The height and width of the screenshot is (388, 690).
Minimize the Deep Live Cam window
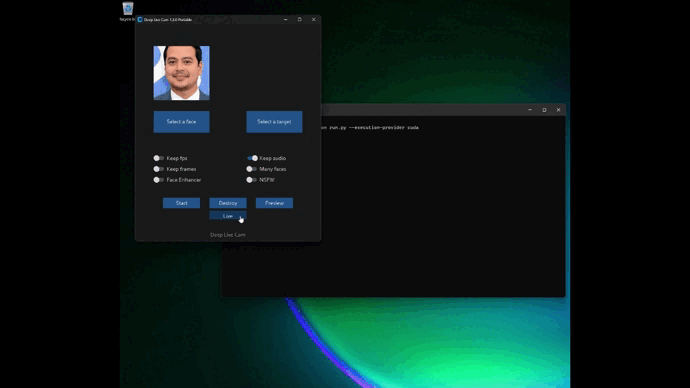(286, 19)
